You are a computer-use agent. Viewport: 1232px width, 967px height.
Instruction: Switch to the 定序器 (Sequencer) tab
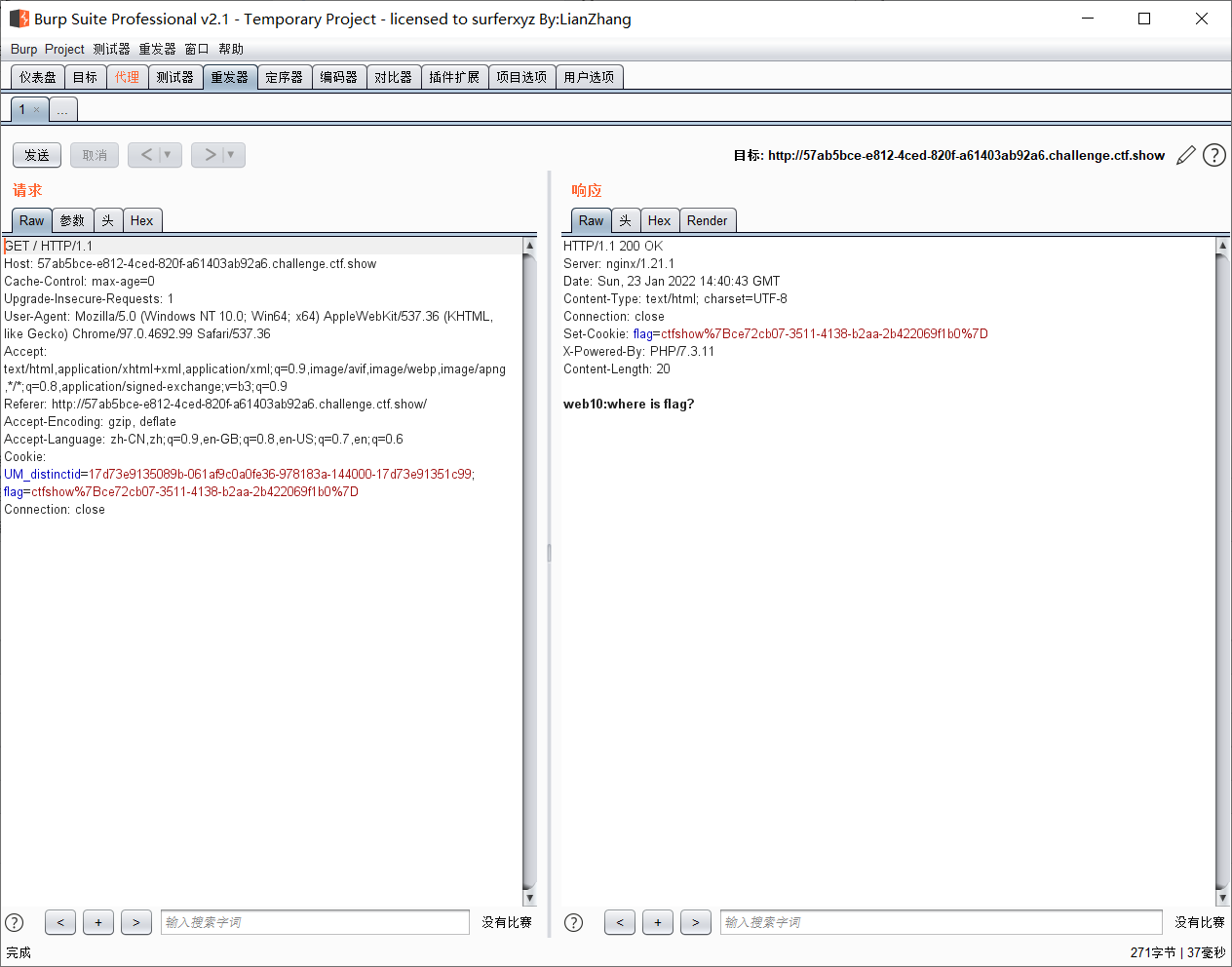(x=285, y=77)
